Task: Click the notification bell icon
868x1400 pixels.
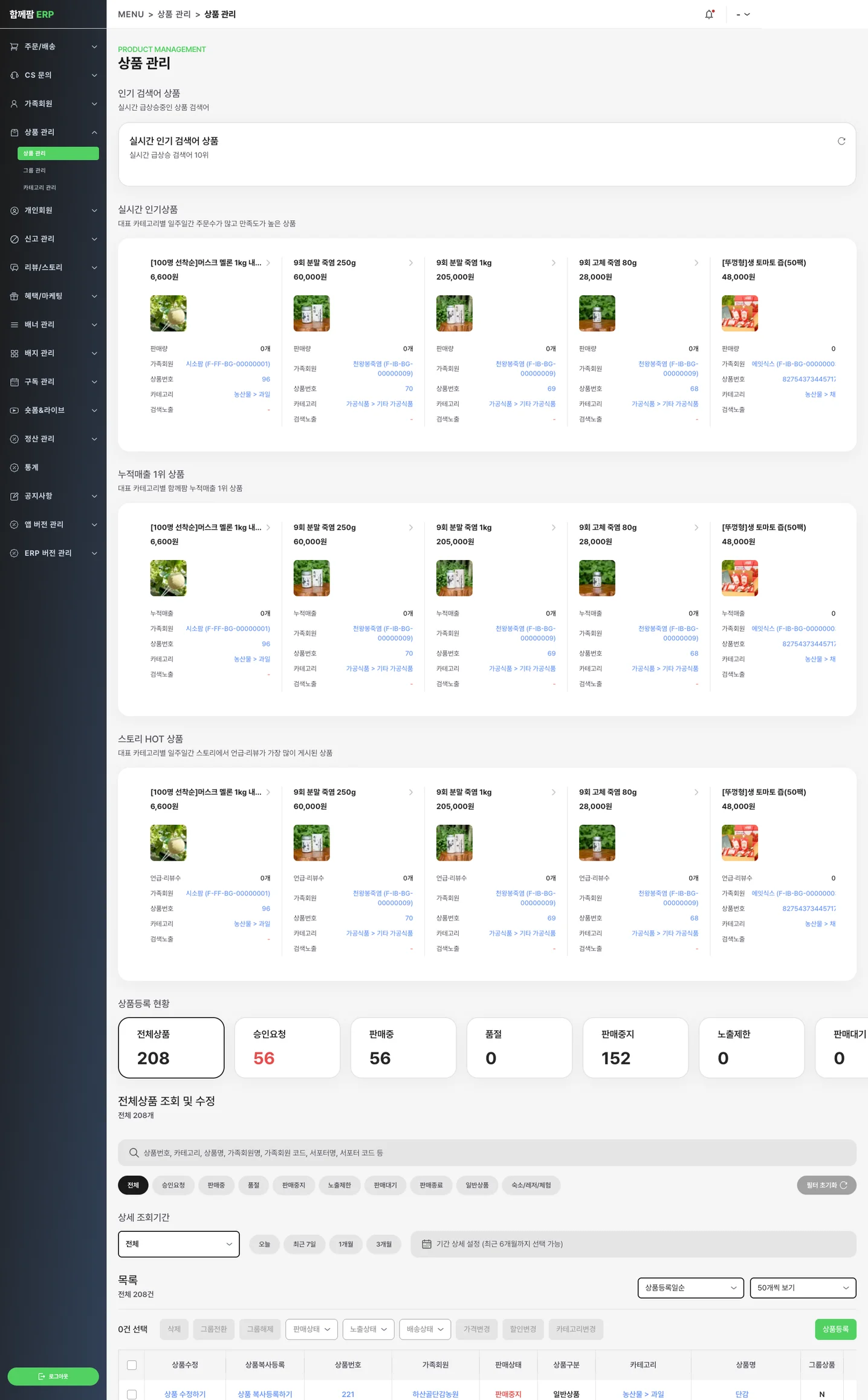Action: pyautogui.click(x=709, y=14)
